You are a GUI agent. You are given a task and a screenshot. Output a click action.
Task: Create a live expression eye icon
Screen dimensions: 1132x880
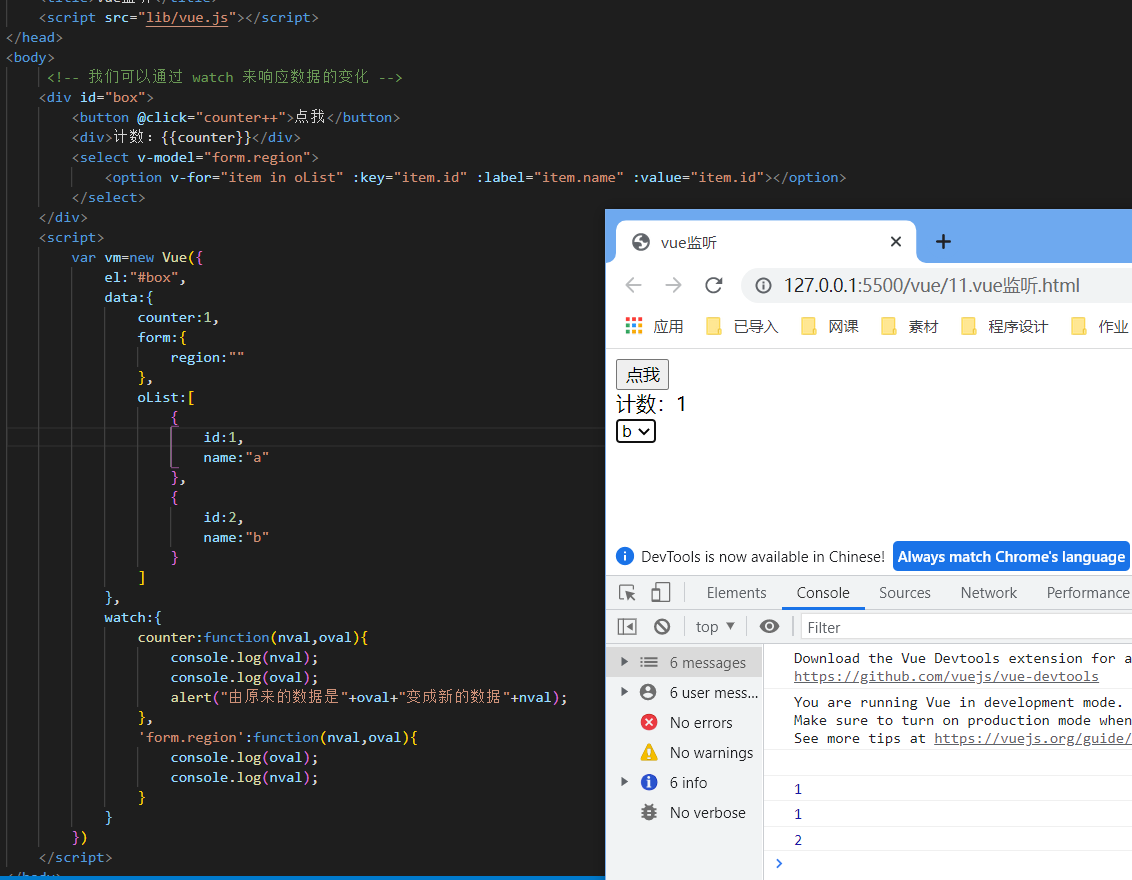(770, 627)
